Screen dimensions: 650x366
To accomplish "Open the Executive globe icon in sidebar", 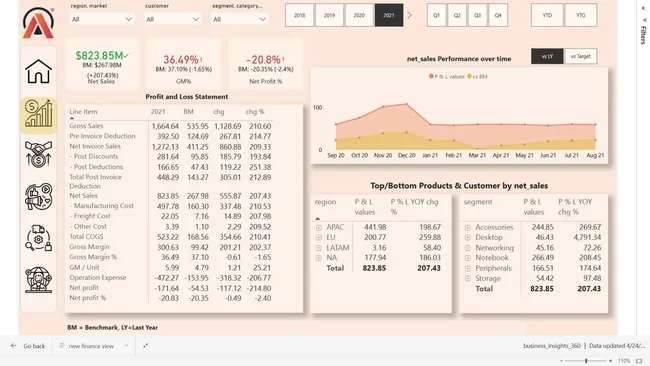I will click(39, 280).
